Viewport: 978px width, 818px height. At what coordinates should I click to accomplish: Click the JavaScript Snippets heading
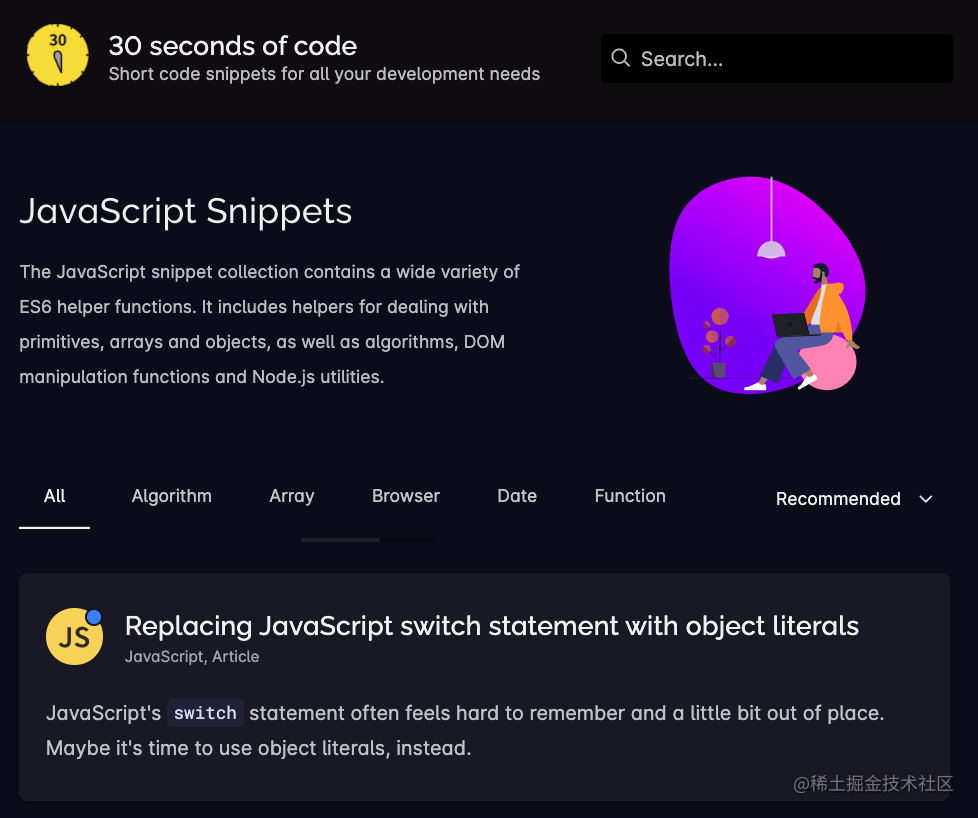(185, 211)
